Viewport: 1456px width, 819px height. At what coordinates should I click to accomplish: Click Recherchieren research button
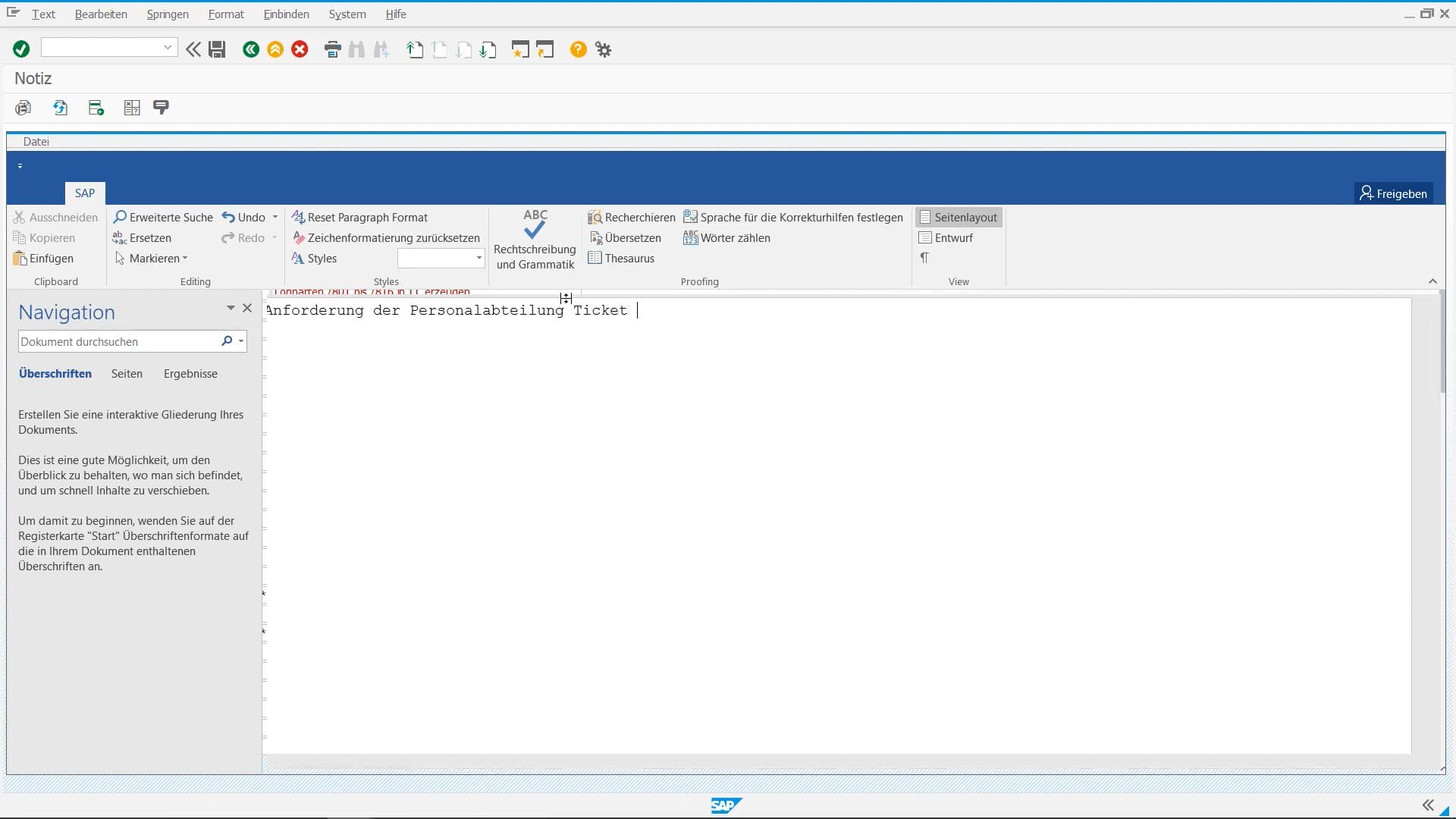631,218
